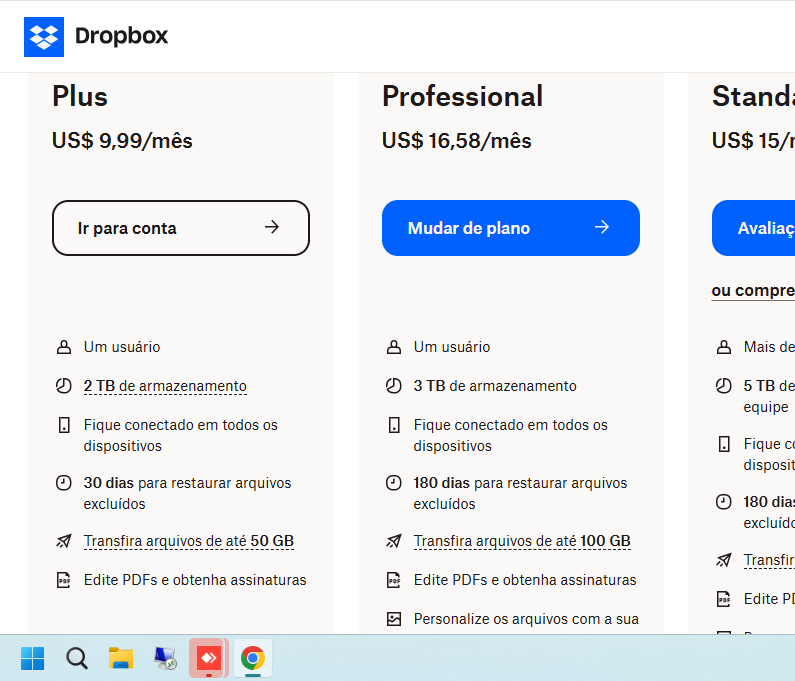
Task: Click the Dropbox logo icon
Action: coord(44,37)
